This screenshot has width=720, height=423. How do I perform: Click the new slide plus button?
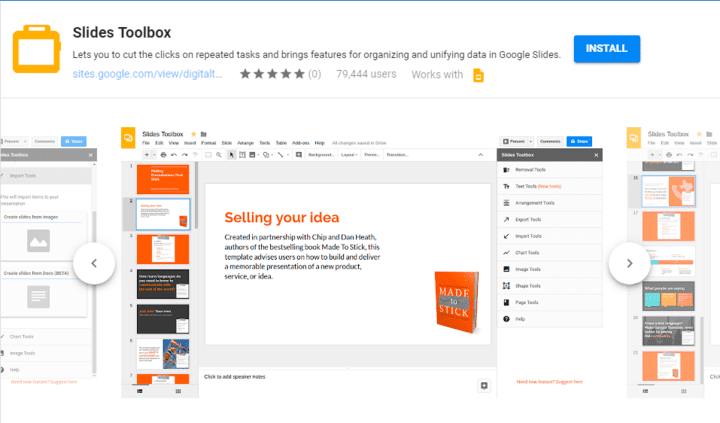(147, 155)
